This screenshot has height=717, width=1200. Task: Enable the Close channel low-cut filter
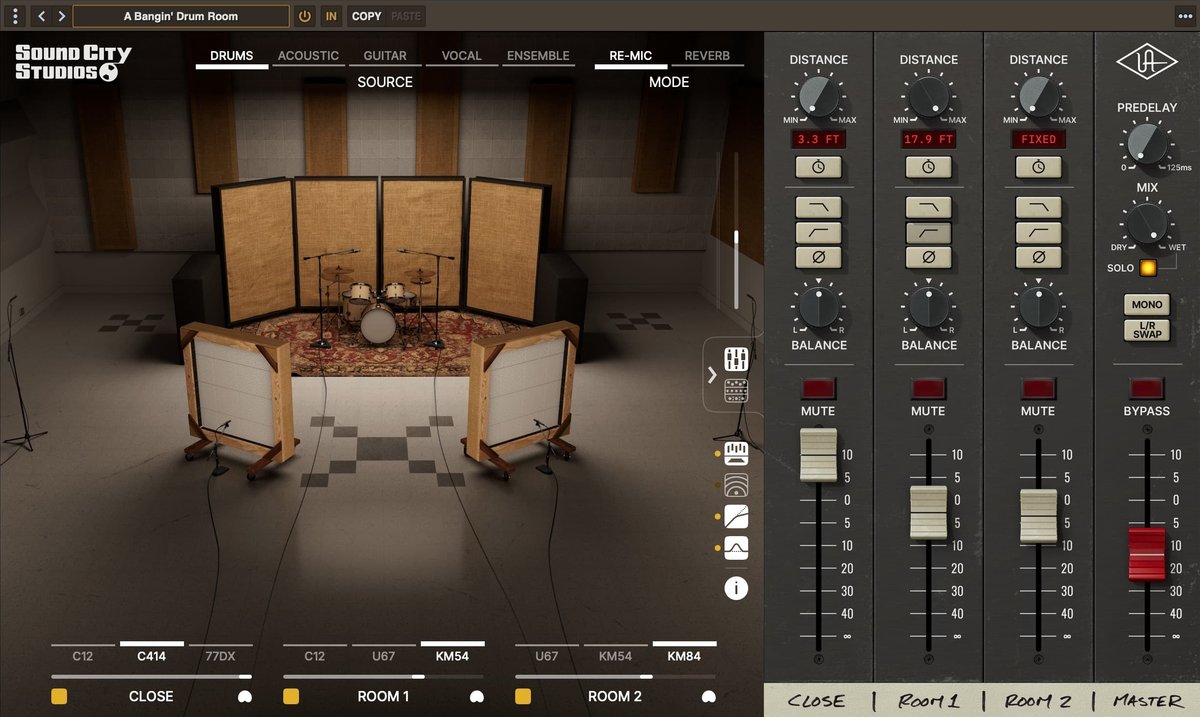(818, 232)
